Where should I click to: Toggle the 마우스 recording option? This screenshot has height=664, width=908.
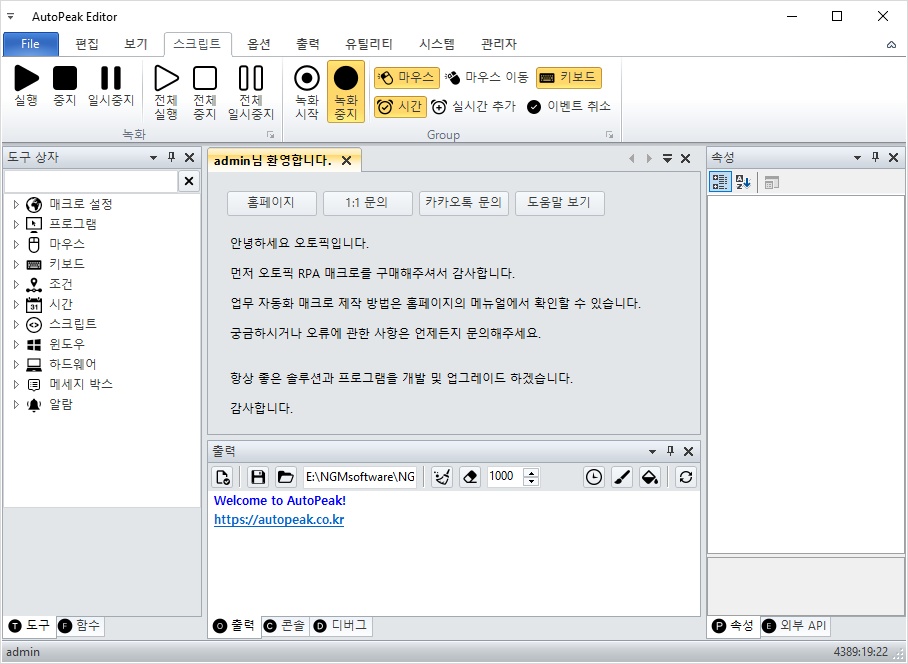tap(405, 77)
